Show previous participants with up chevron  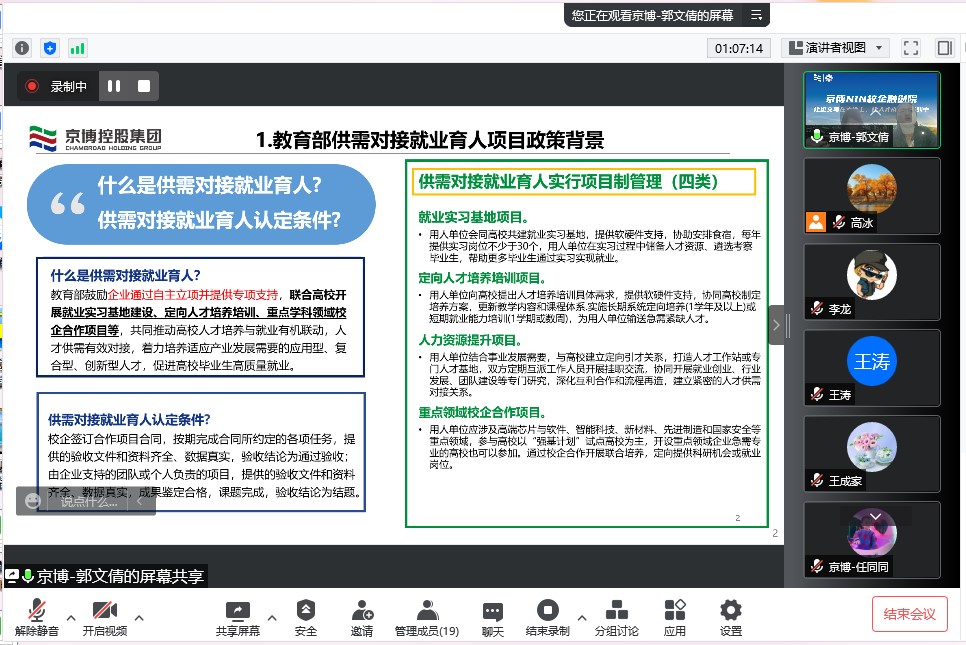pyautogui.click(x=875, y=112)
